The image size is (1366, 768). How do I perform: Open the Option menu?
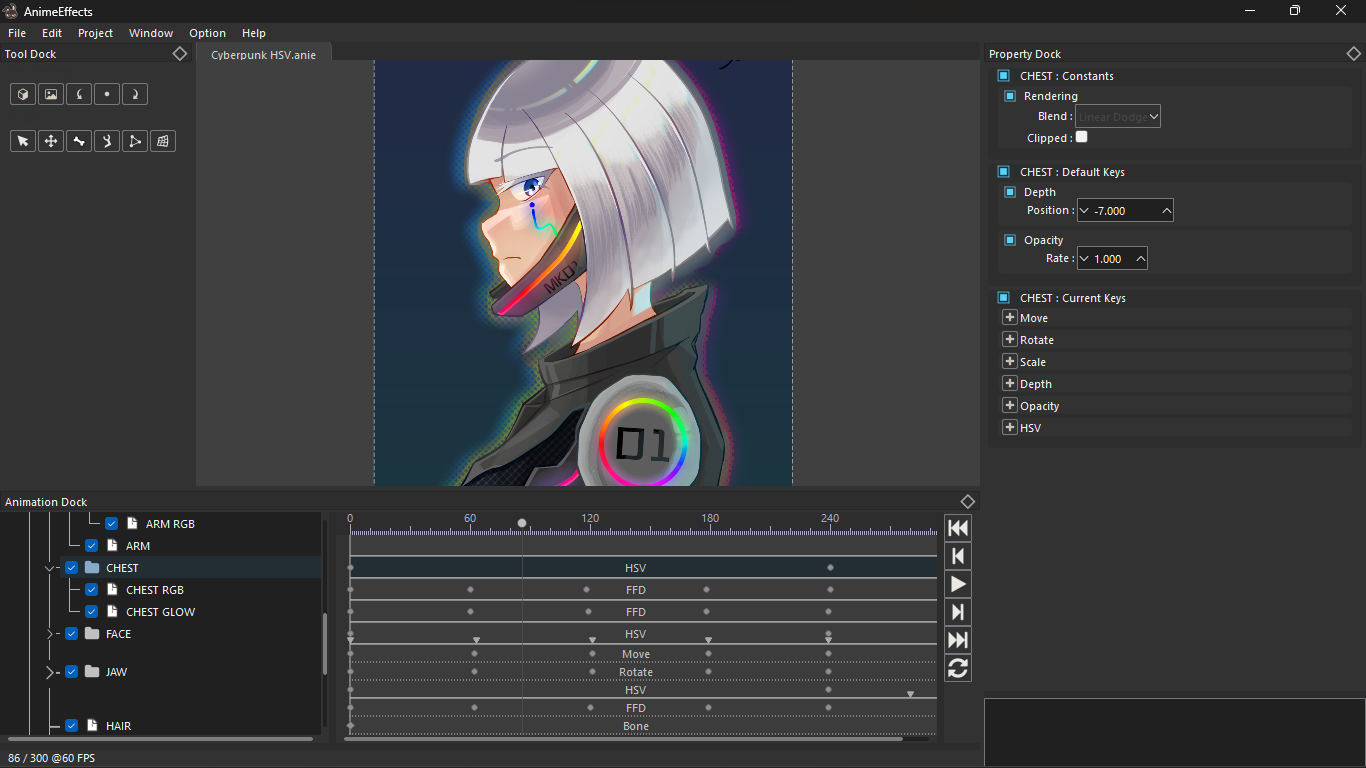[208, 33]
